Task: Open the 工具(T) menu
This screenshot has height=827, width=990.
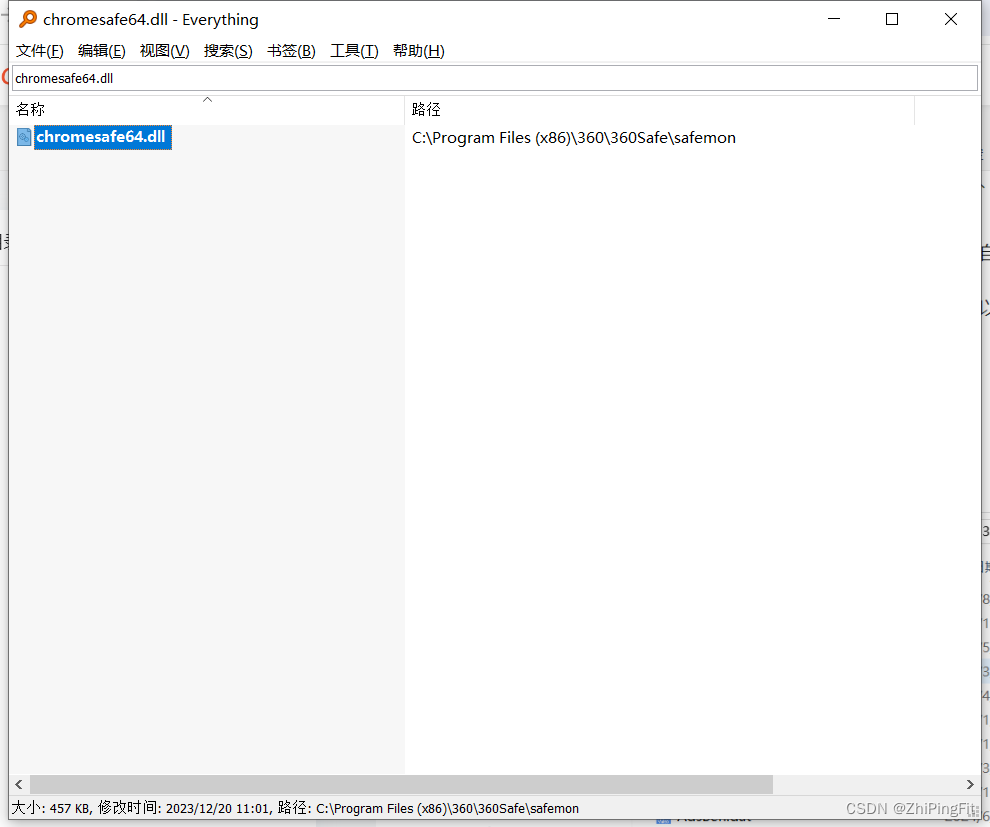Action: coord(354,51)
